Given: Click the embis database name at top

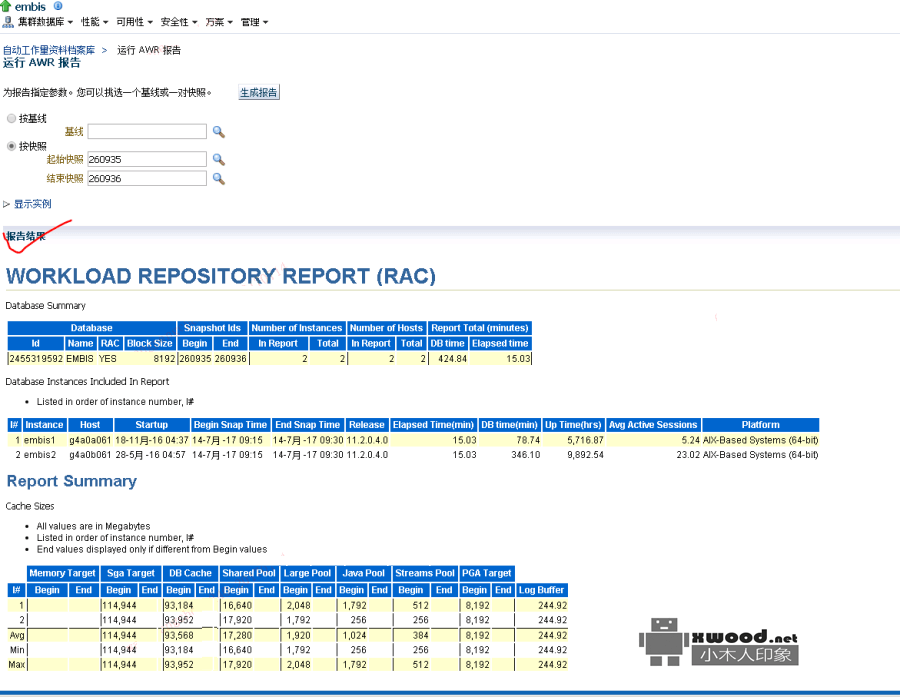Looking at the screenshot, I should [x=30, y=7].
